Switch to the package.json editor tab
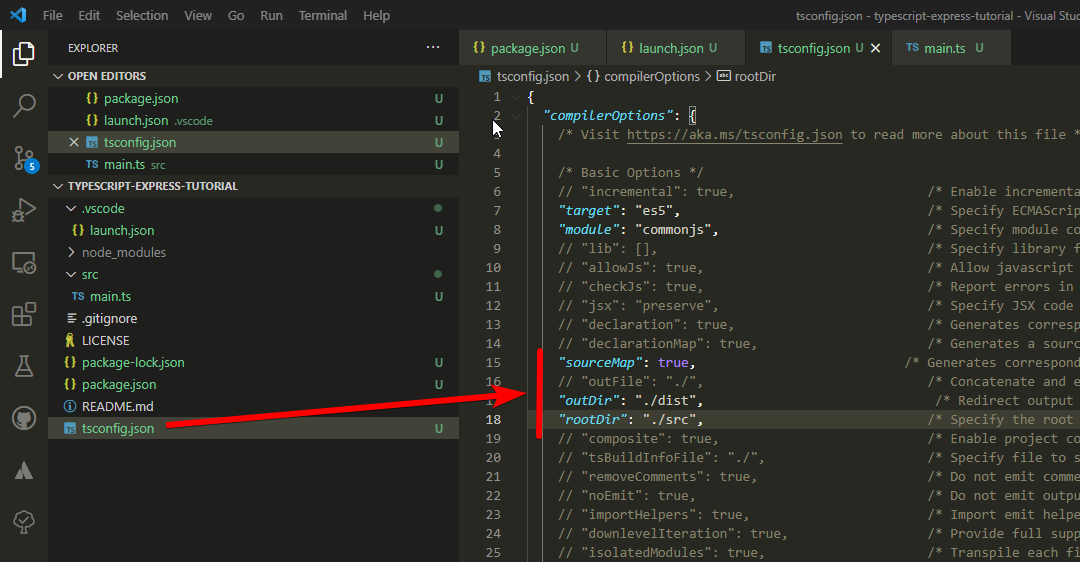The image size is (1080, 562). tap(532, 48)
